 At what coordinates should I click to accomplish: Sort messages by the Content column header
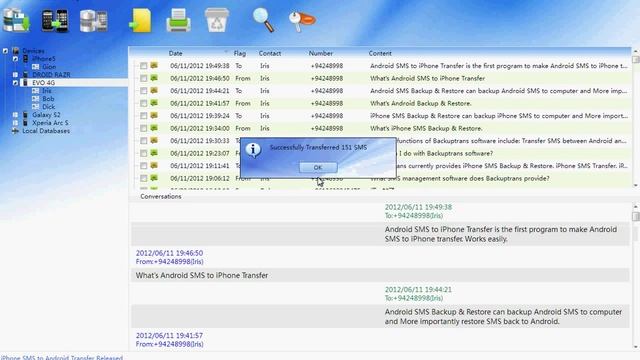click(x=380, y=53)
